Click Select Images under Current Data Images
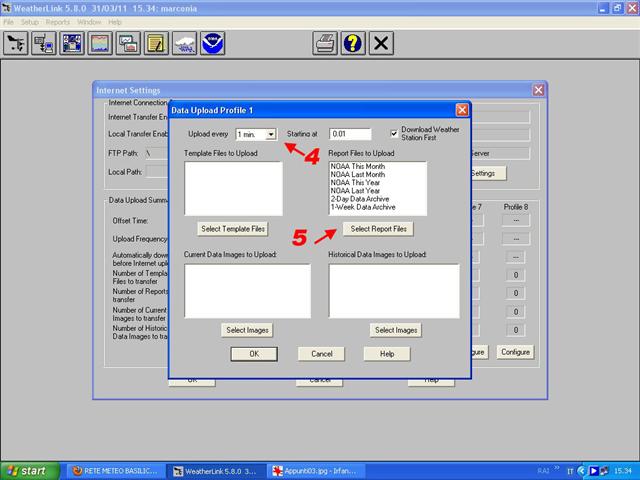Viewport: 640px width, 480px height. [x=247, y=330]
